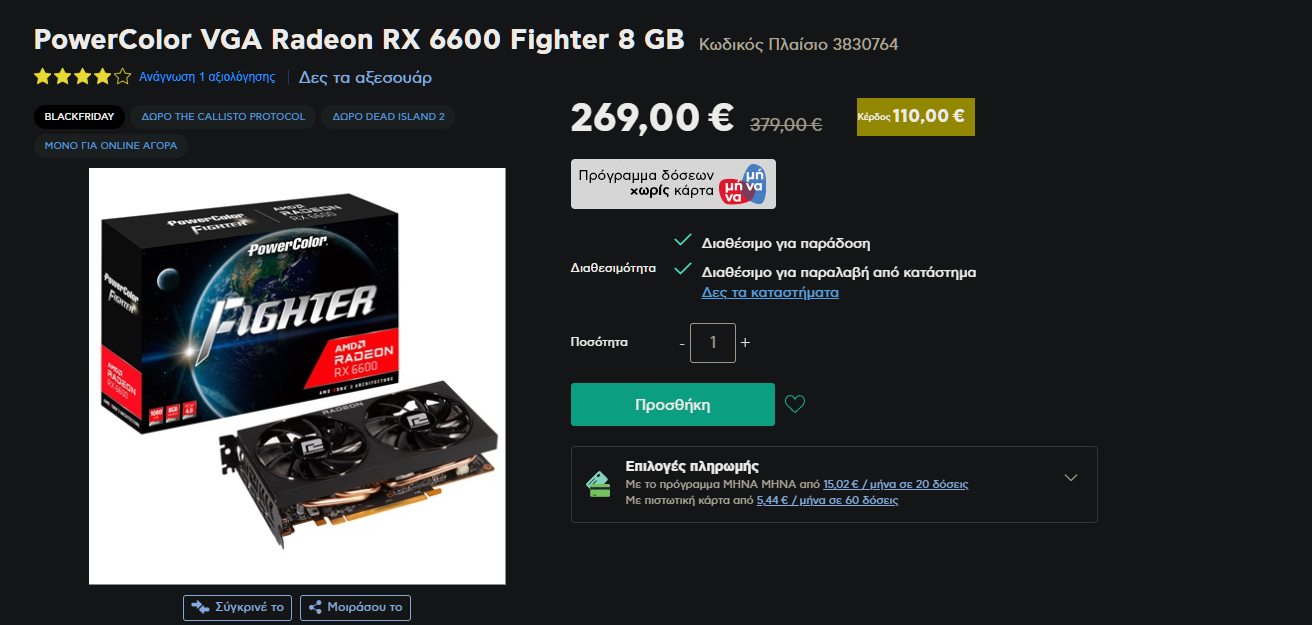Open Δες τα καταστήματα link
The width and height of the screenshot is (1312, 625).
coord(770,293)
